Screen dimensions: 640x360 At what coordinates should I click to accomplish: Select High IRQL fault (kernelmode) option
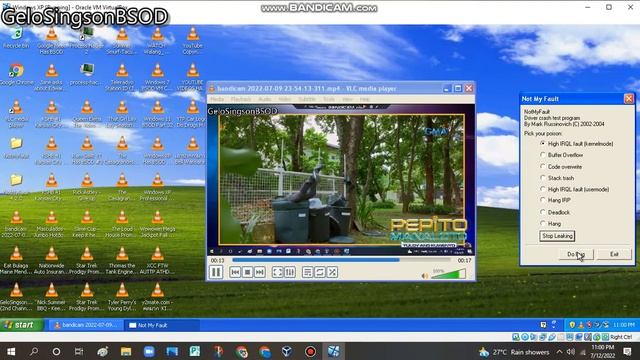click(576, 144)
